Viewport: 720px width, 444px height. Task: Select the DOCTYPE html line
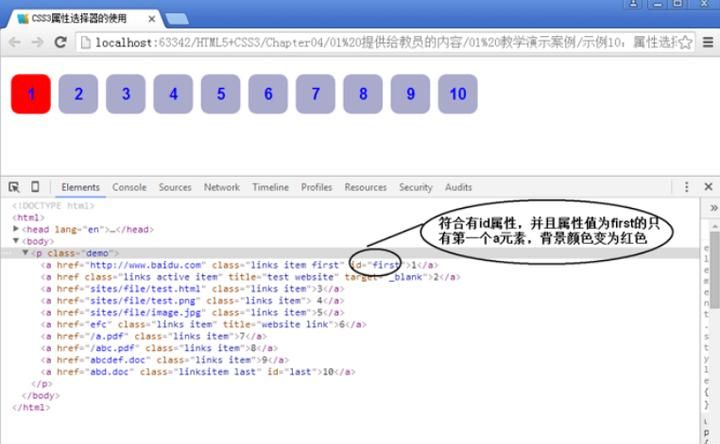tap(53, 205)
